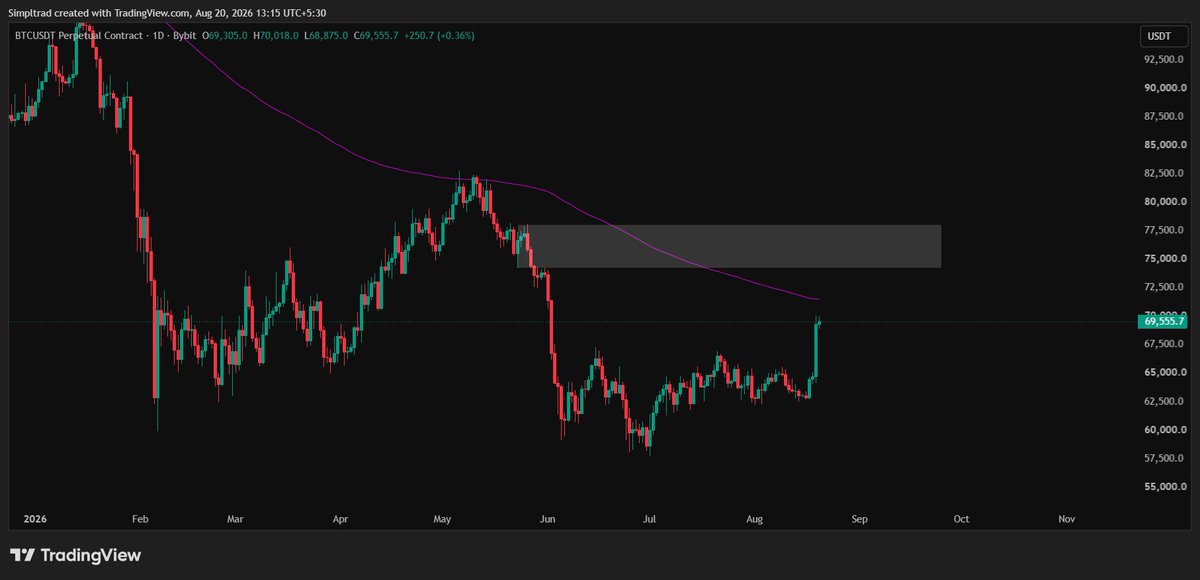Click the Apr label on time axis

point(341,519)
